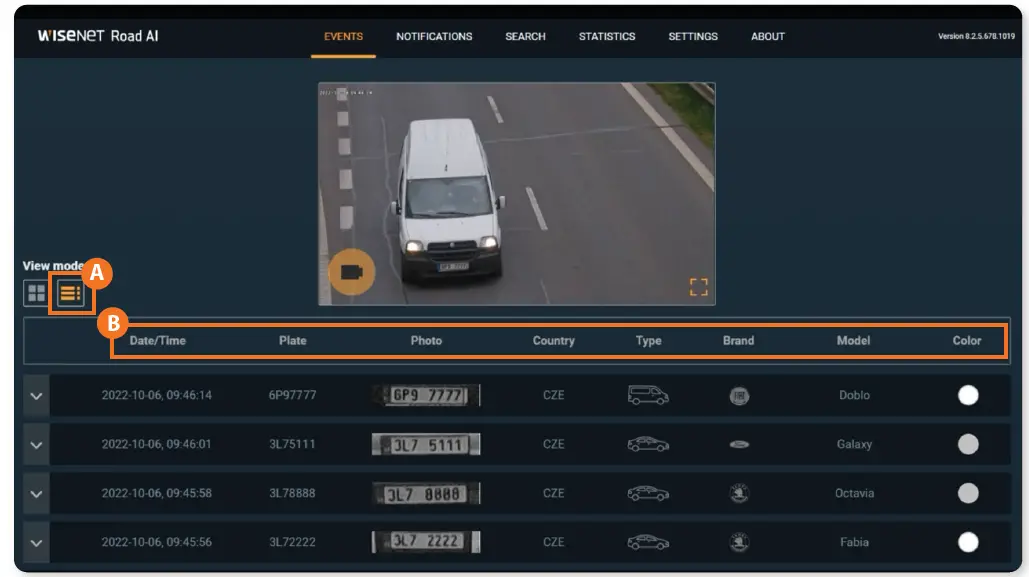
Task: Select plate text 3L72222
Action: pos(292,542)
